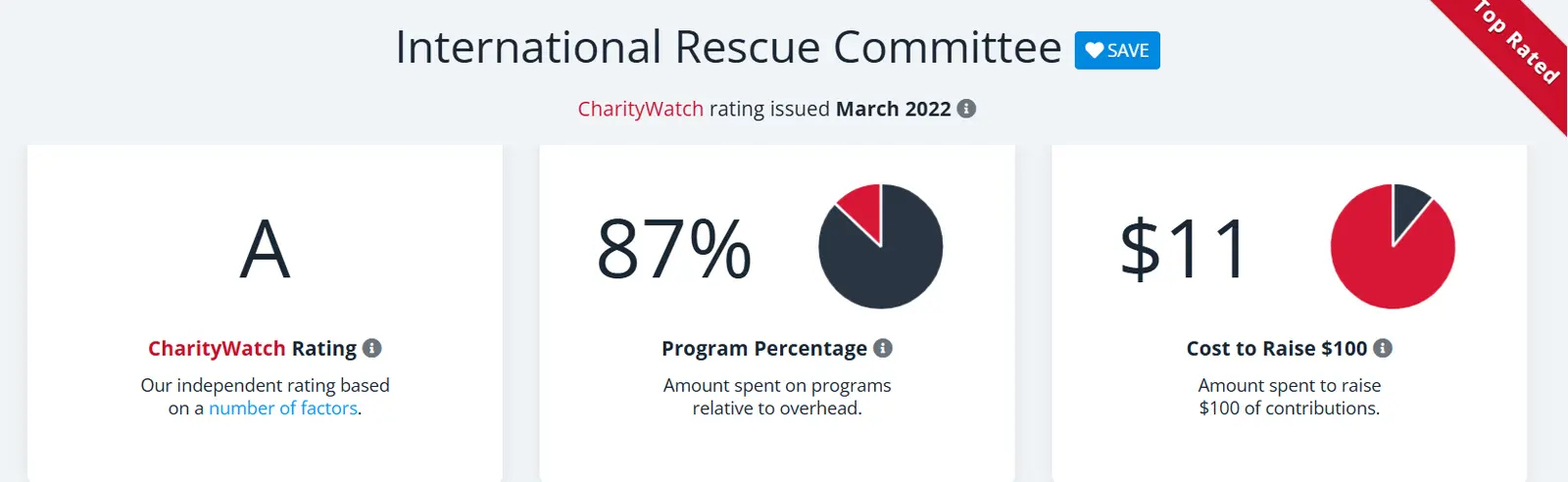Click info icon beside March 2022 rating date
Screen dimensions: 1568x482
[966, 109]
